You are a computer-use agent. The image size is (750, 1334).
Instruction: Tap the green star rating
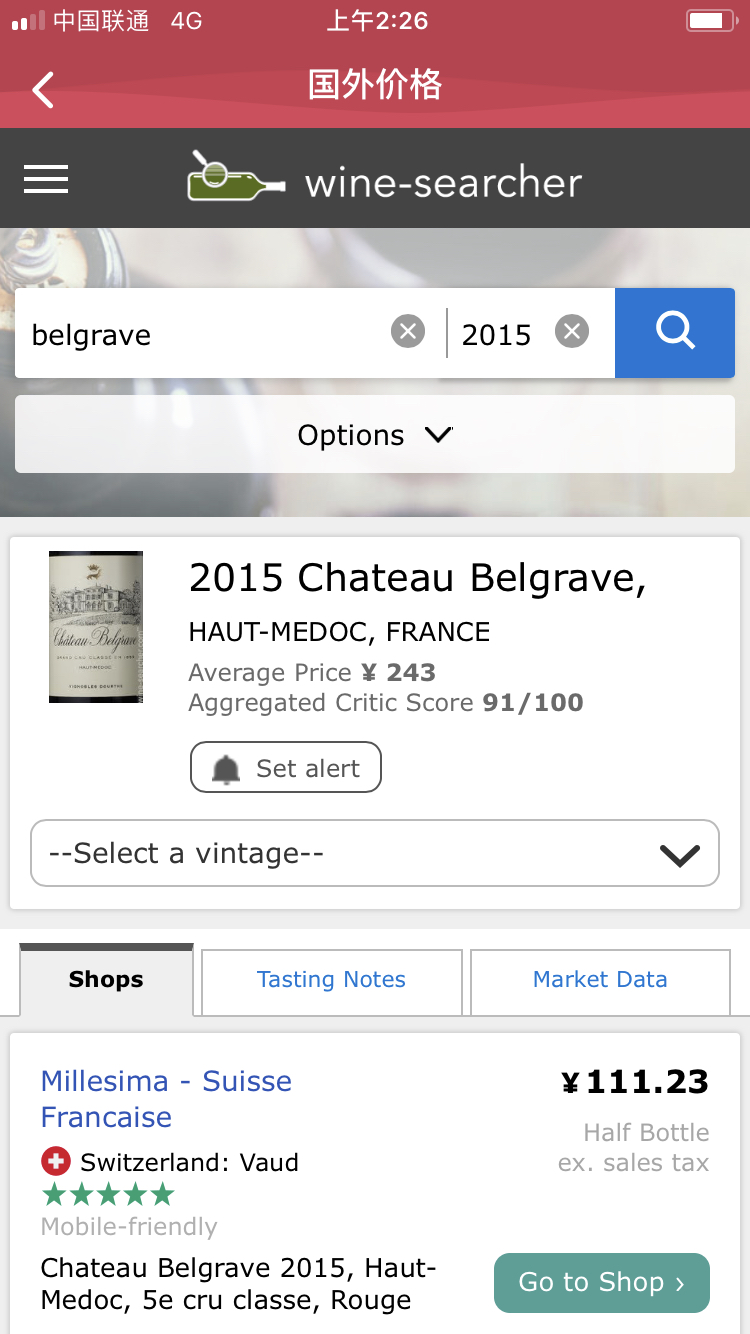[x=108, y=1195]
